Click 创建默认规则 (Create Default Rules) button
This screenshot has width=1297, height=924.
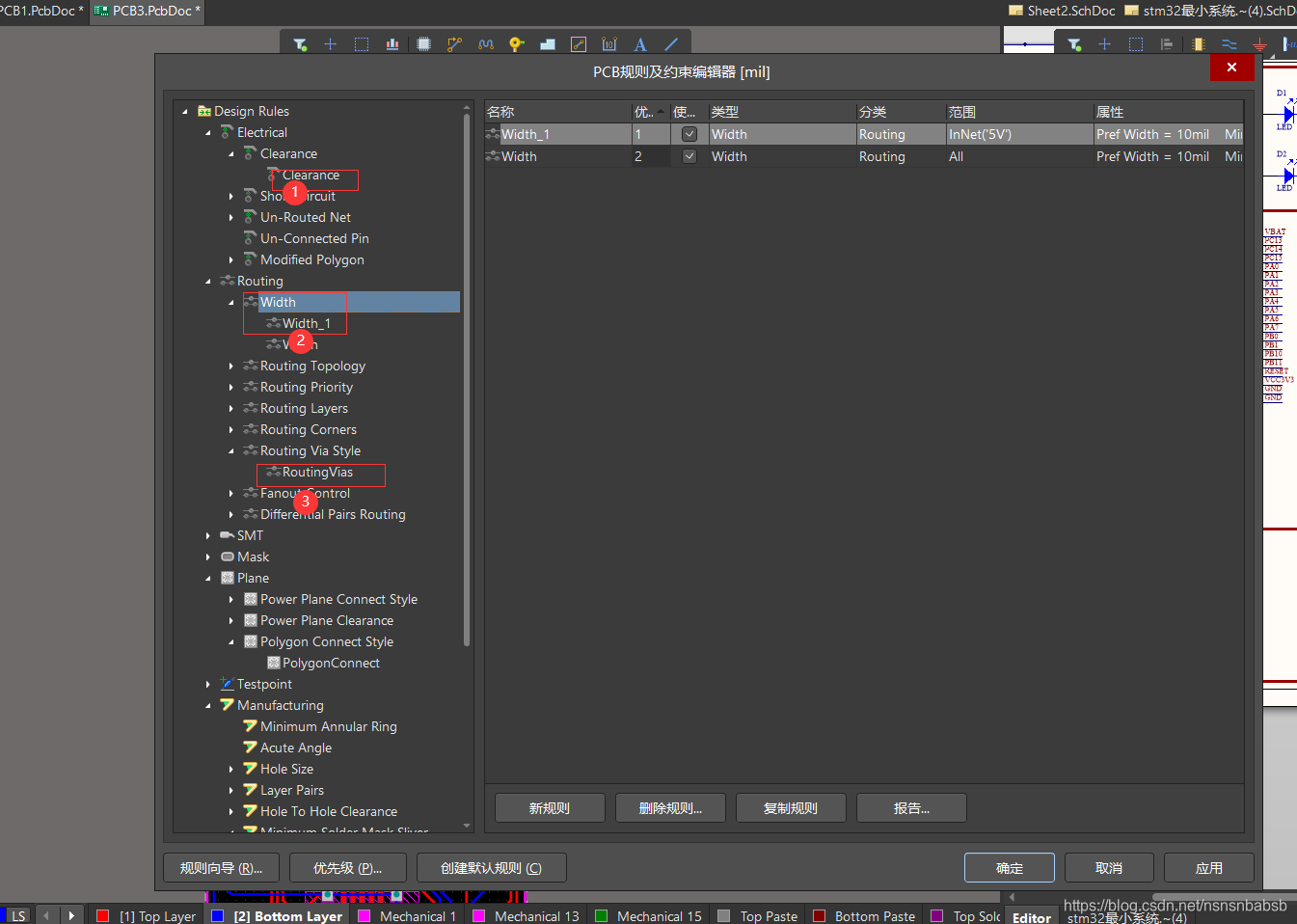coord(491,868)
